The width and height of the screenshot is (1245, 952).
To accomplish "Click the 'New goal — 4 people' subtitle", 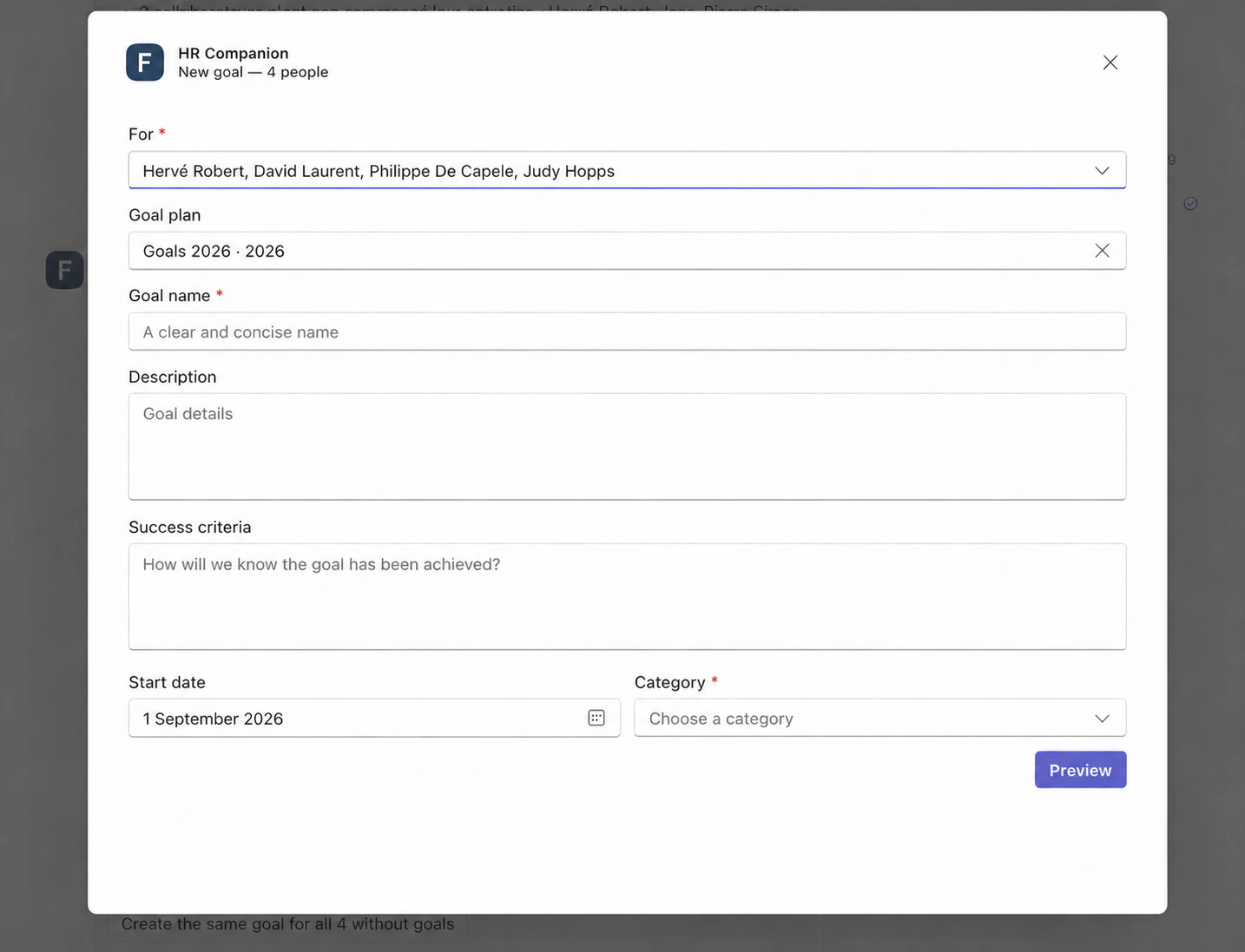I will pyautogui.click(x=254, y=72).
